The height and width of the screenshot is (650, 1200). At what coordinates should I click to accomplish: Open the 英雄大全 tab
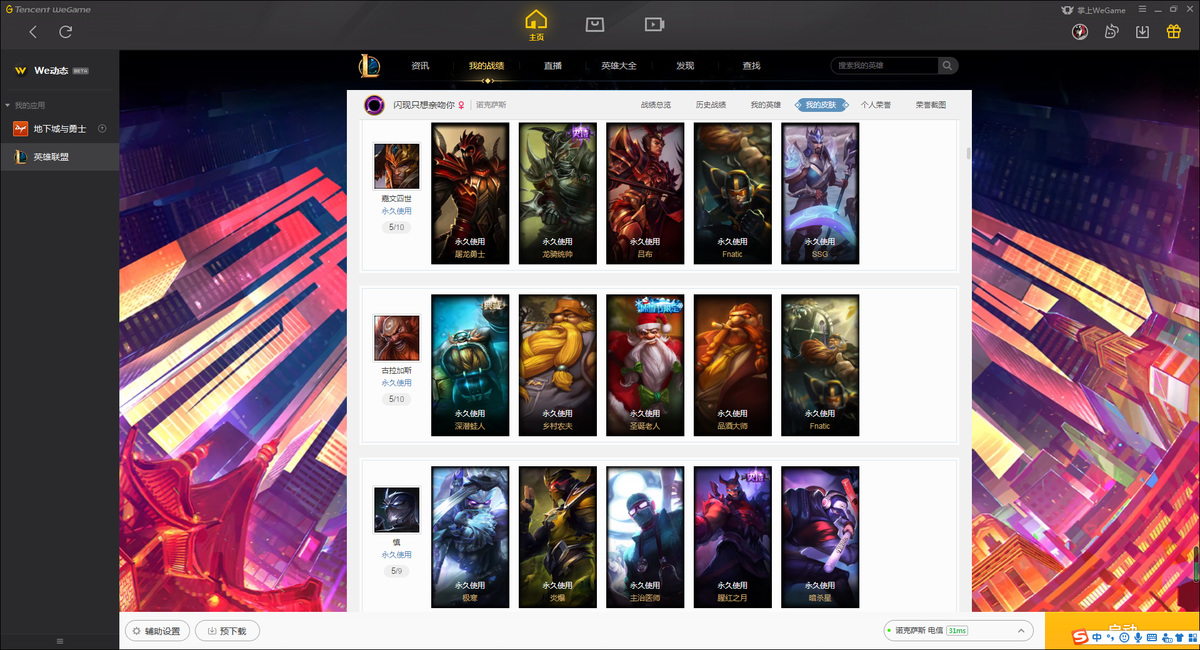619,66
